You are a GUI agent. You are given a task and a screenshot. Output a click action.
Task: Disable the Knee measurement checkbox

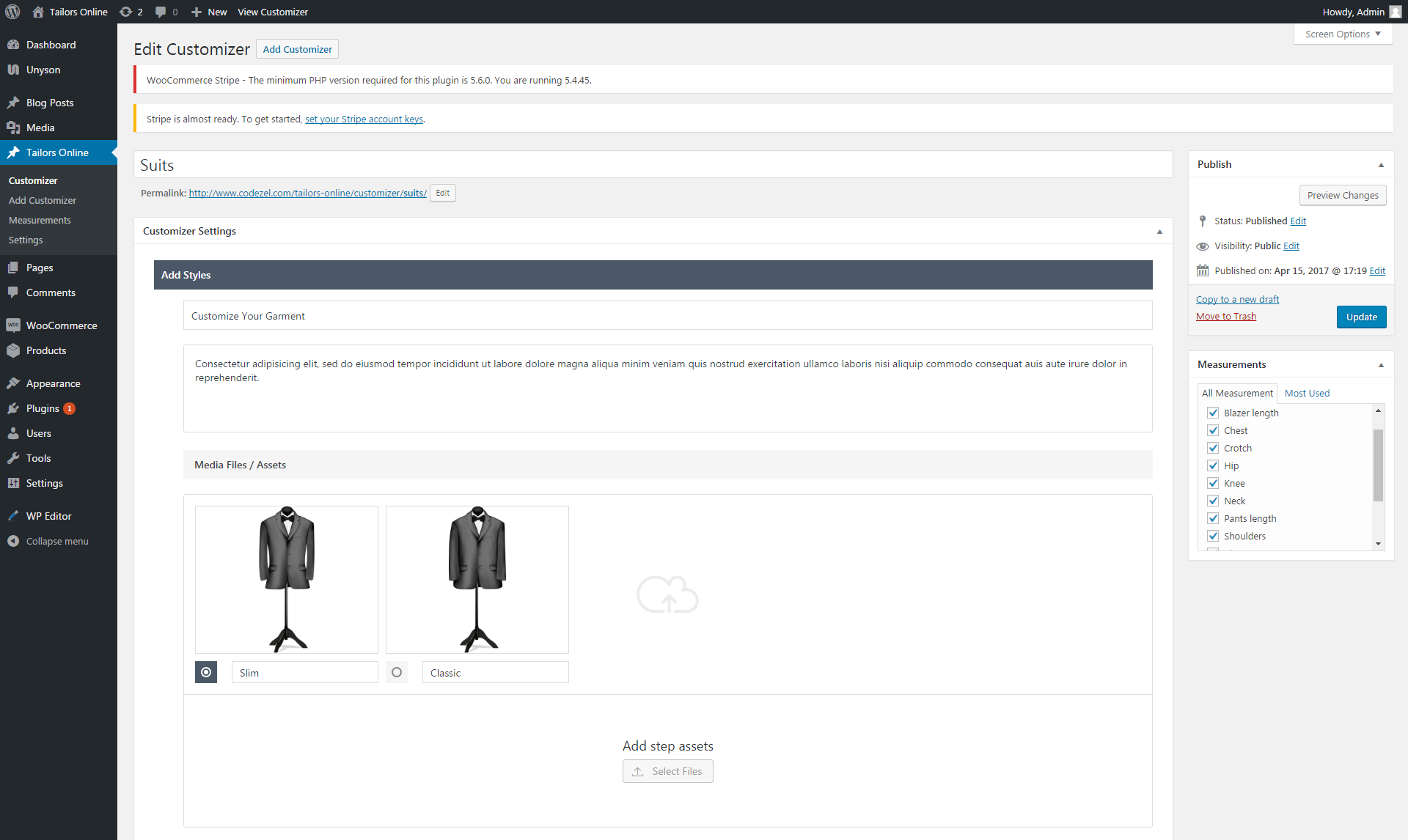coord(1214,483)
